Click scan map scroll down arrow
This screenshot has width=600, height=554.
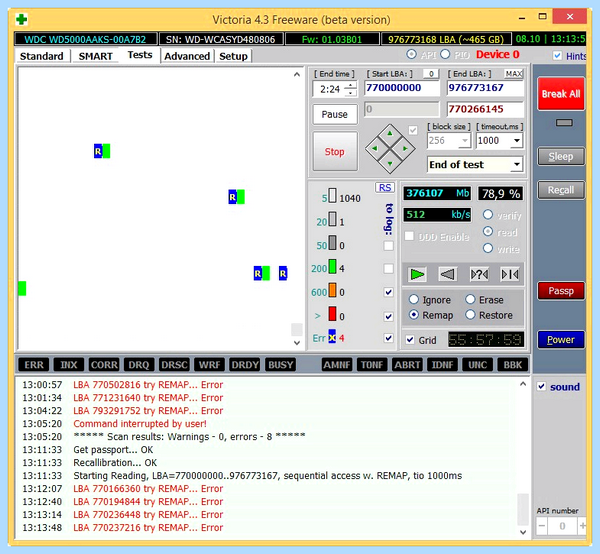point(297,343)
